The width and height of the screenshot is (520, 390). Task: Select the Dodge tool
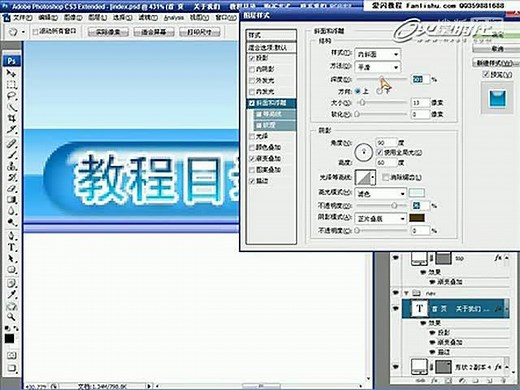[11, 222]
